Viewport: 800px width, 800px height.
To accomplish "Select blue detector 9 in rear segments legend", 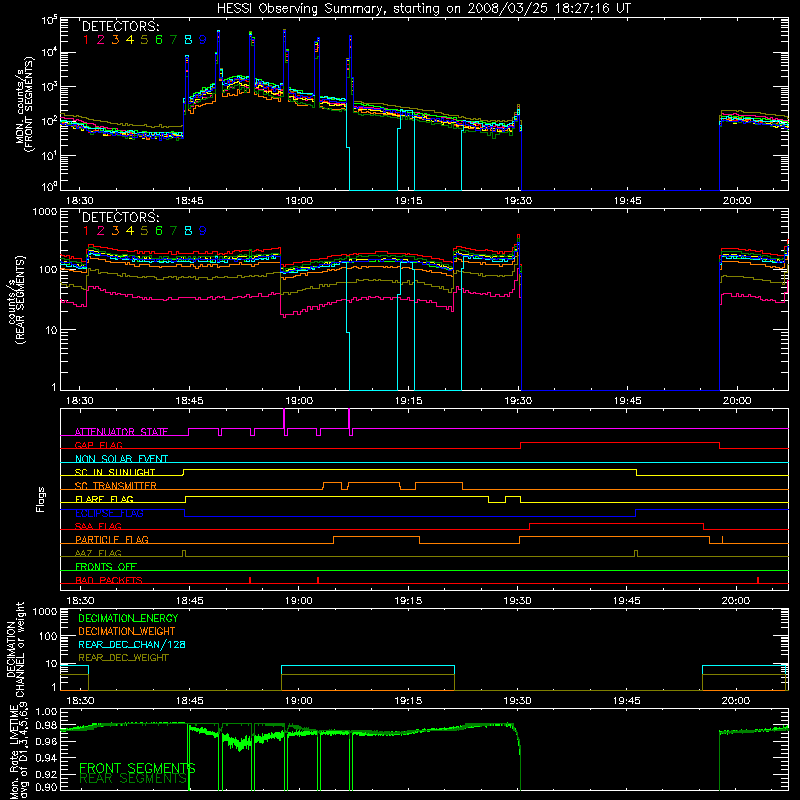I will 203,231.
